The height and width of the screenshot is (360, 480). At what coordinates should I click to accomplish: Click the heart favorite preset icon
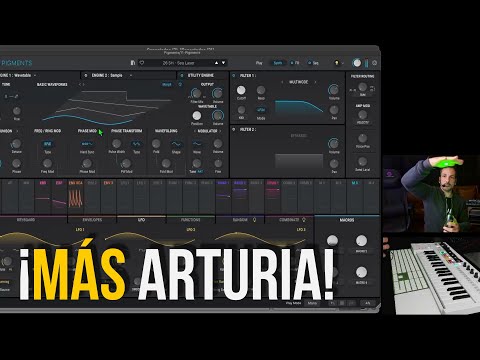(142, 63)
